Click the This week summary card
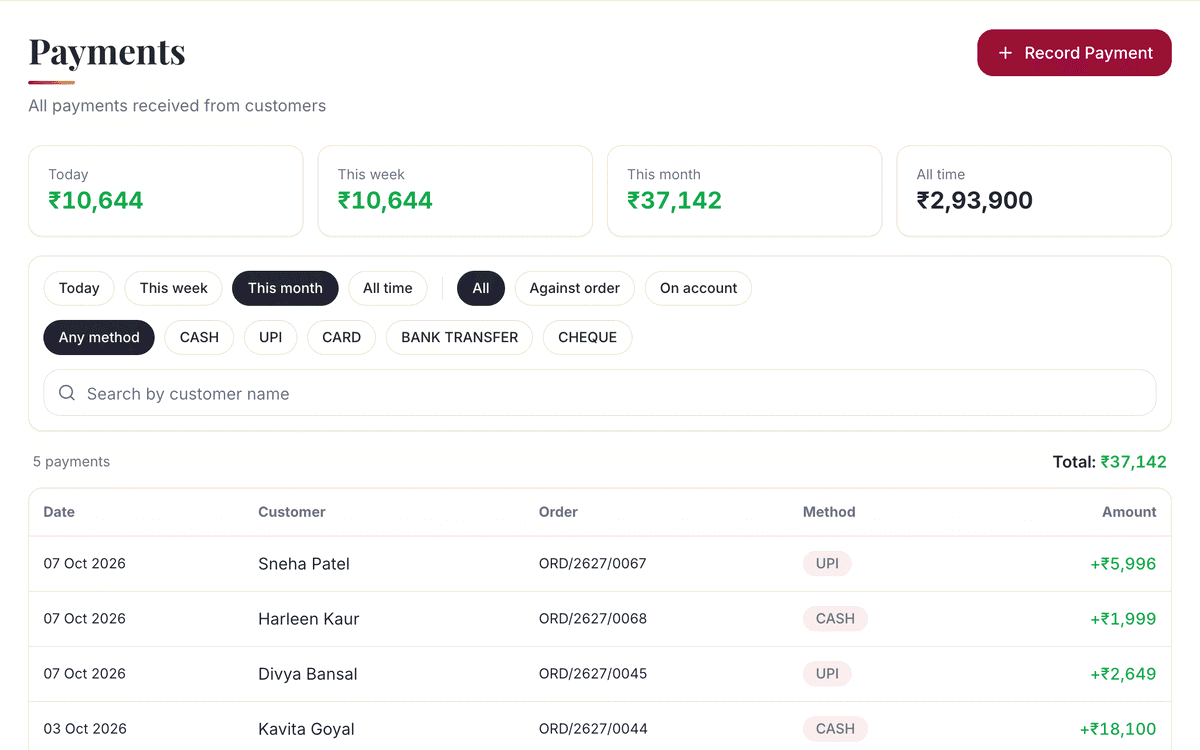Image resolution: width=1200 pixels, height=750 pixels. [x=455, y=191]
